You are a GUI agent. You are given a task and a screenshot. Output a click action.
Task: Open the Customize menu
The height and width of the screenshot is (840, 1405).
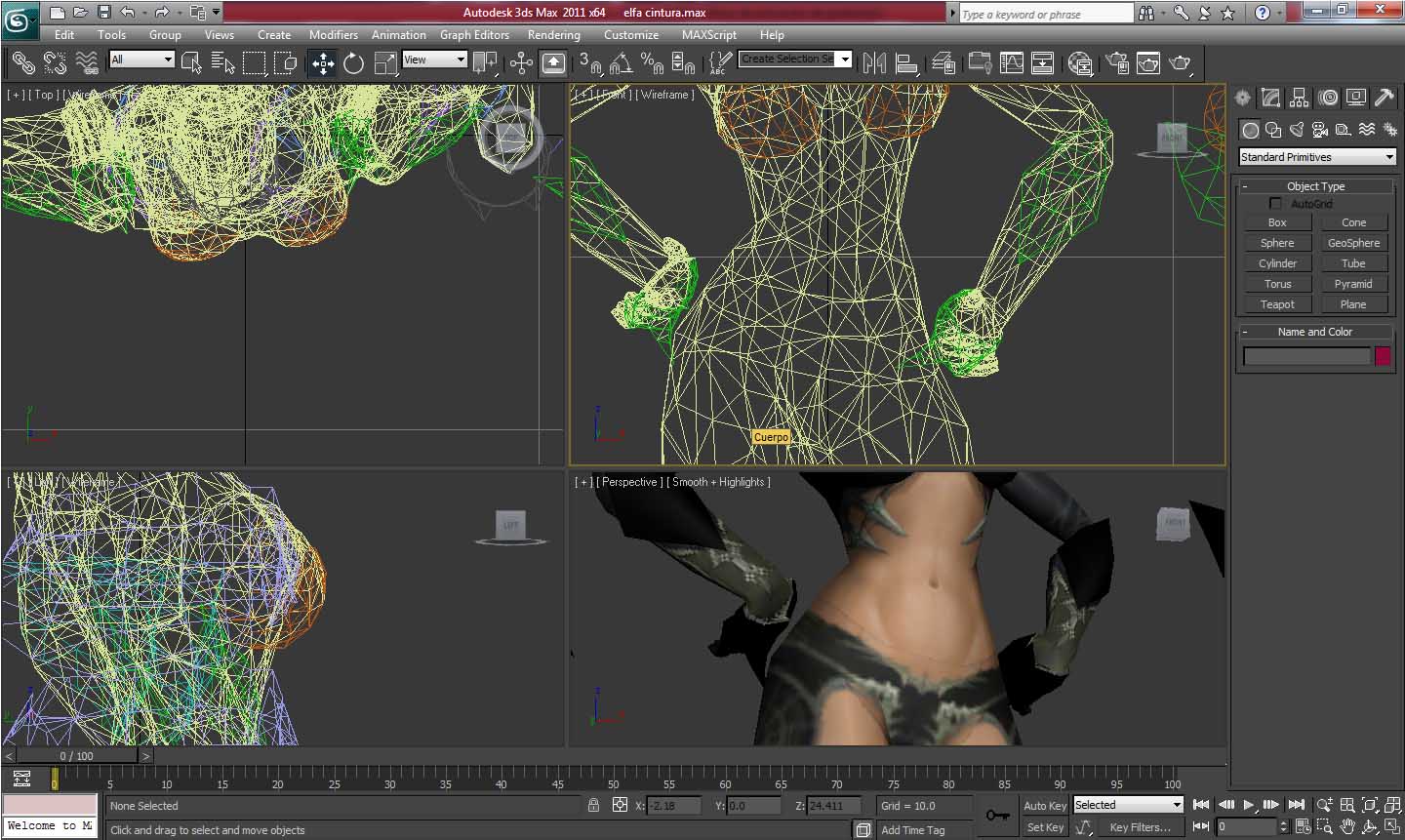[x=631, y=35]
